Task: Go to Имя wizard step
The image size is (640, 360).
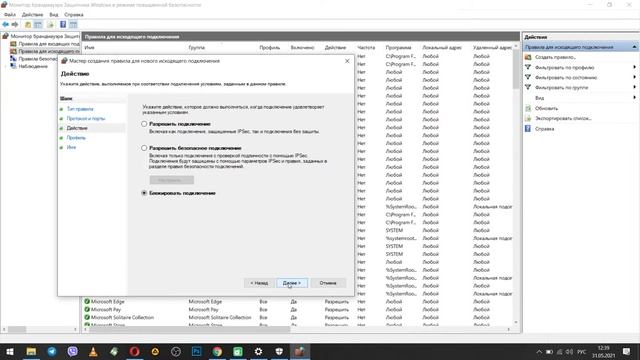Action: (x=71, y=147)
